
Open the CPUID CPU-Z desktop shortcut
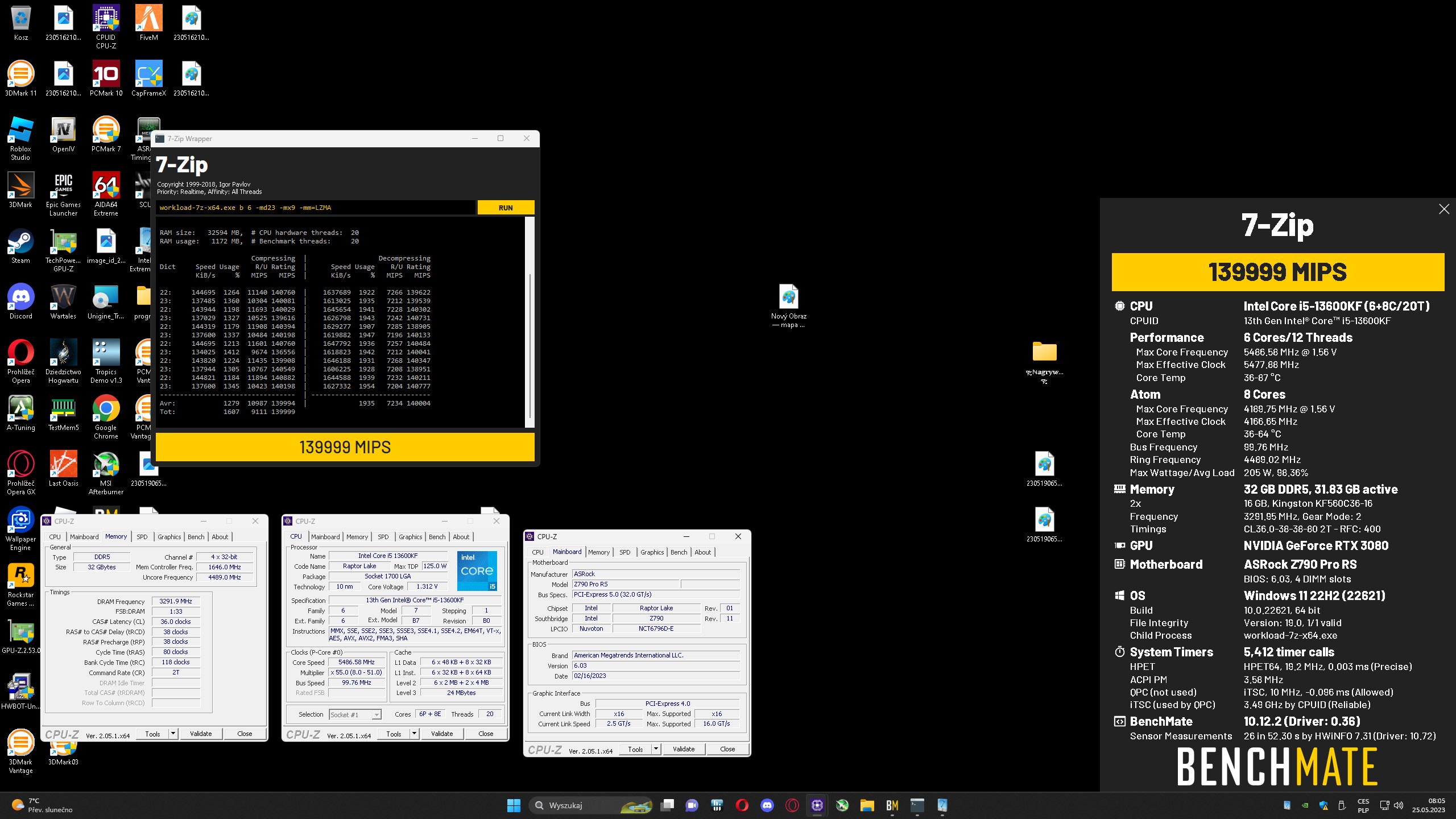[106, 27]
